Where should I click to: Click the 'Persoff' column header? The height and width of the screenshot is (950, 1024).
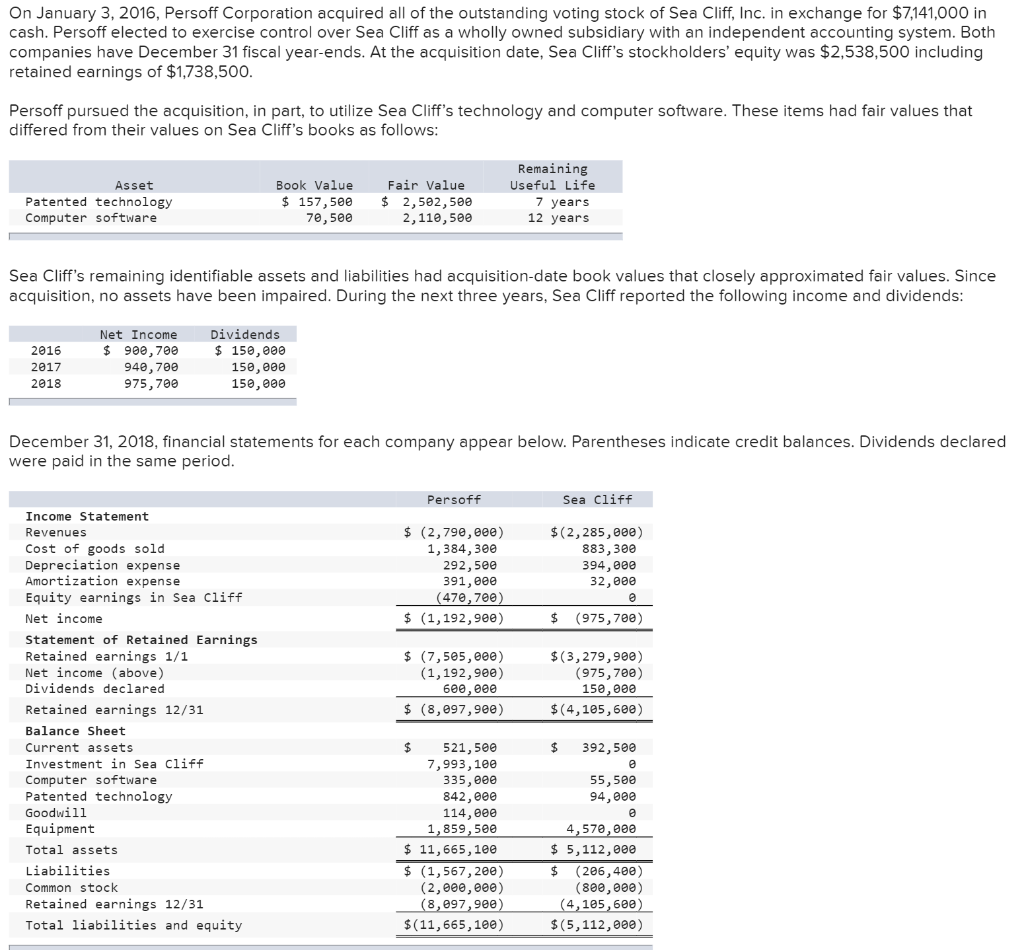pos(454,499)
